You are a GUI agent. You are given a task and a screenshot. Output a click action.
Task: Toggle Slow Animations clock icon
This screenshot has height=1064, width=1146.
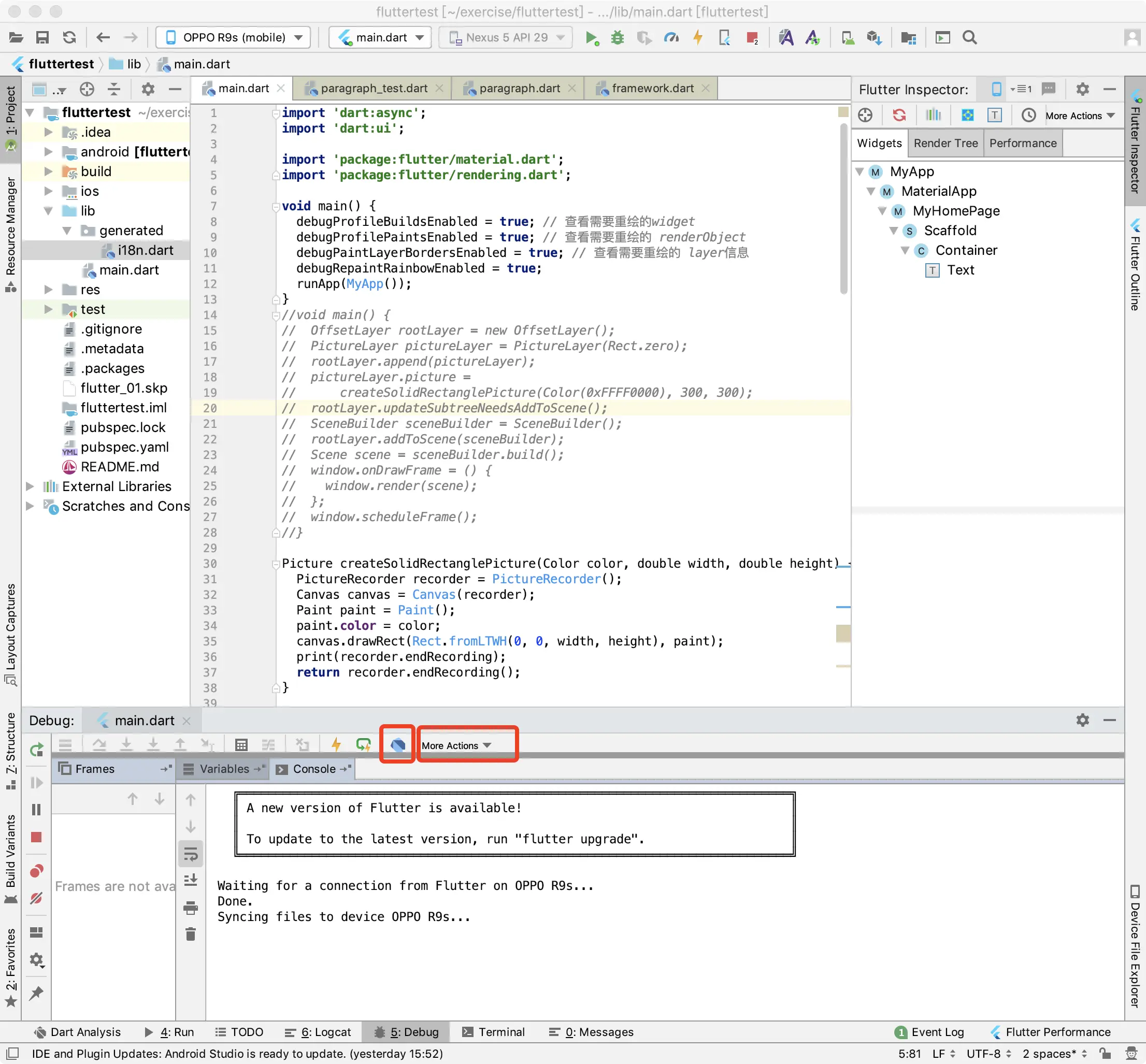point(1028,115)
